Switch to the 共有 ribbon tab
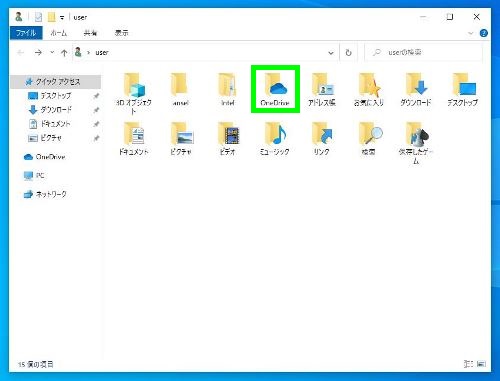The image size is (500, 381). point(90,33)
